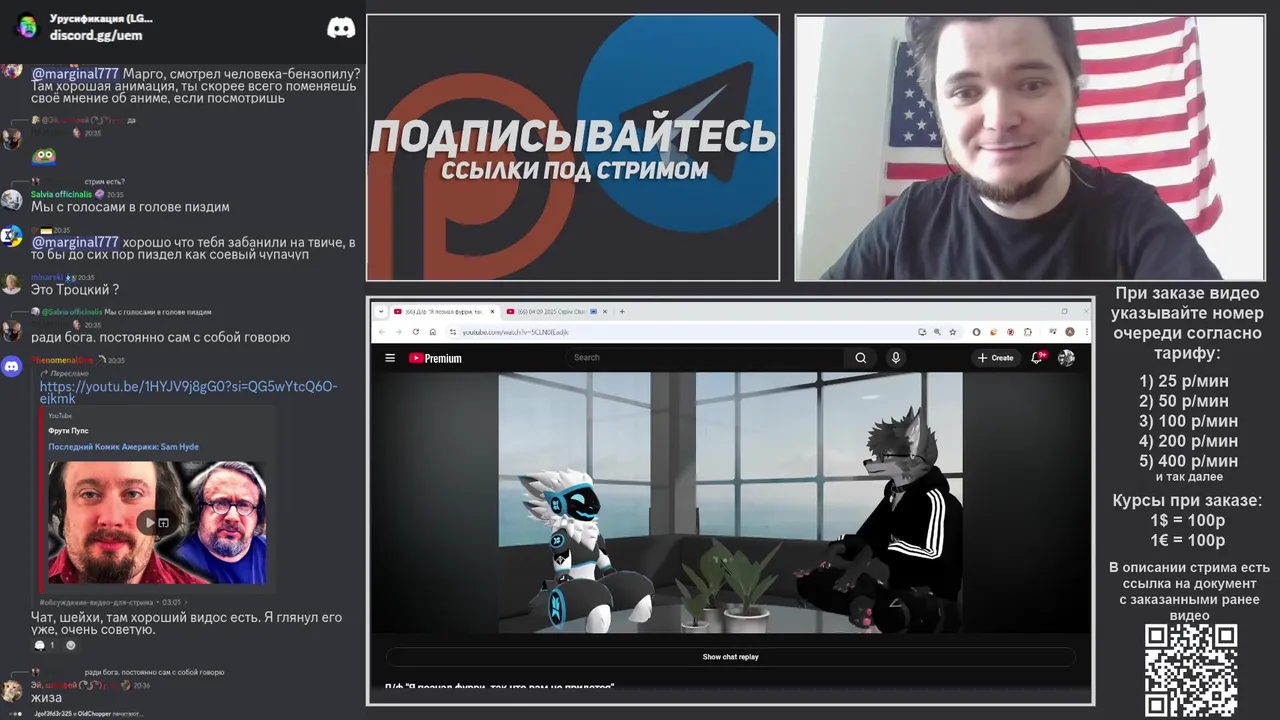Image resolution: width=1280 pixels, height=720 pixels.
Task: Click the webcam feed panel
Action: click(1030, 148)
